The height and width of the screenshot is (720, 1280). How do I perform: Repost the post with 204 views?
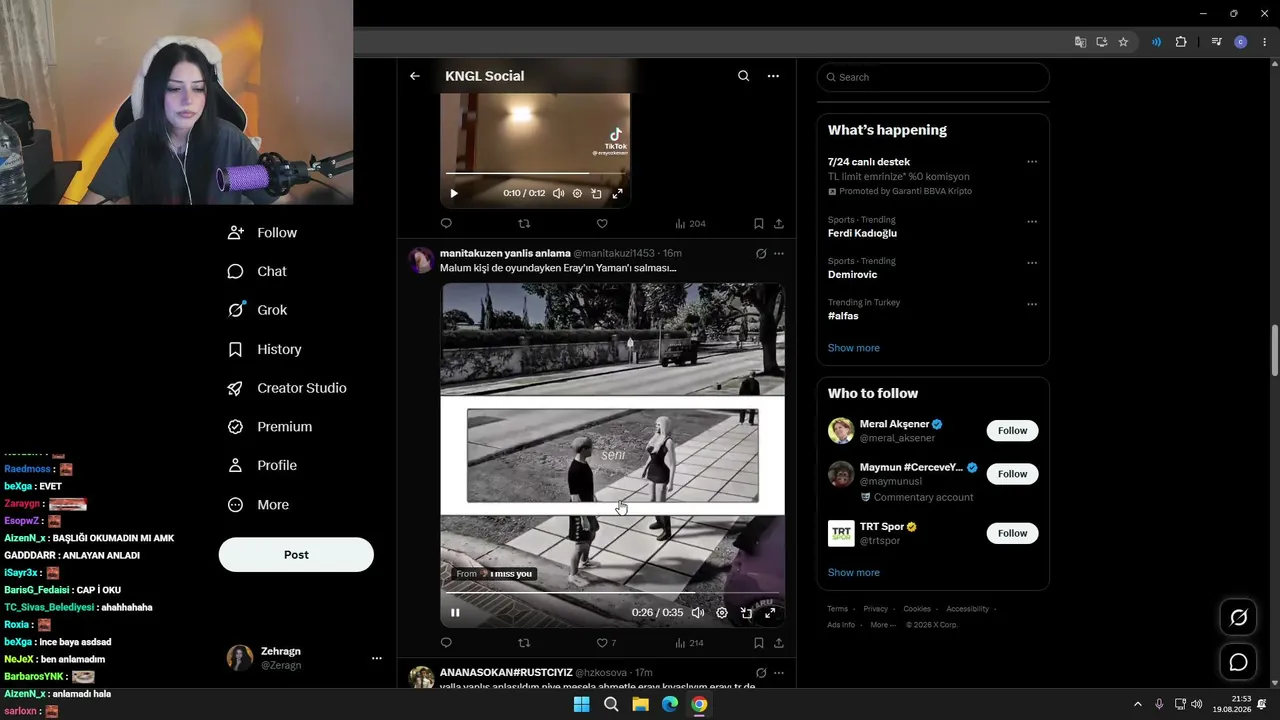524,223
